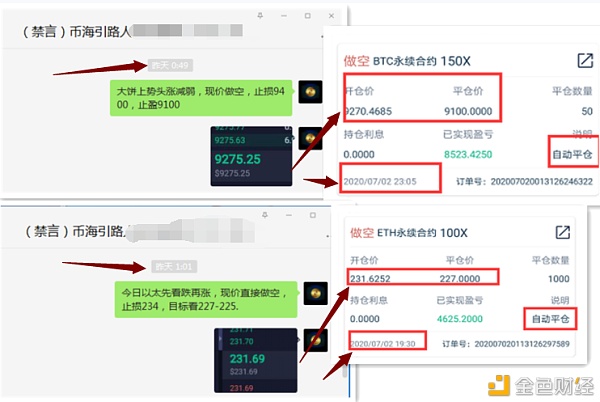Close the top chat window
Viewport: 600px width, 402px height.
tap(331, 16)
